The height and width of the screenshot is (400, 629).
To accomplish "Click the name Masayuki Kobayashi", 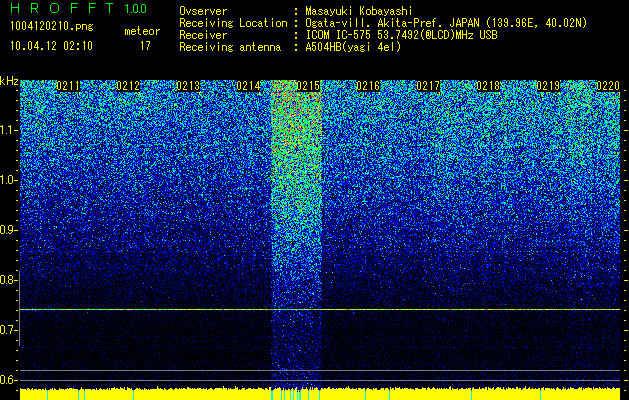I will (359, 11).
